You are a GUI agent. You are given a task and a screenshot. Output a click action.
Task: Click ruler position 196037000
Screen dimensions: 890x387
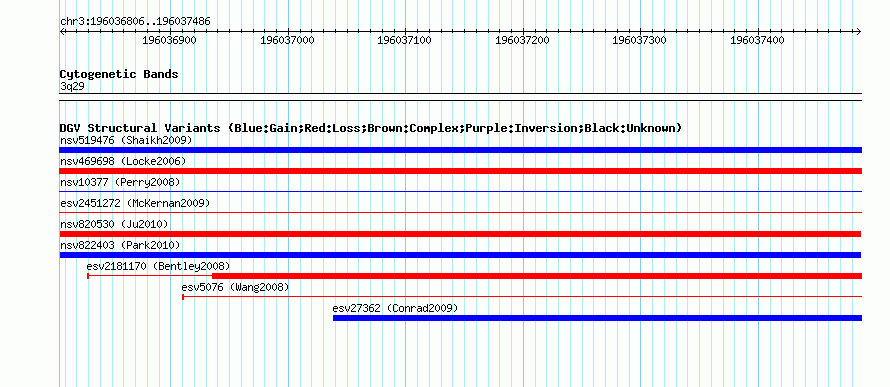[287, 40]
